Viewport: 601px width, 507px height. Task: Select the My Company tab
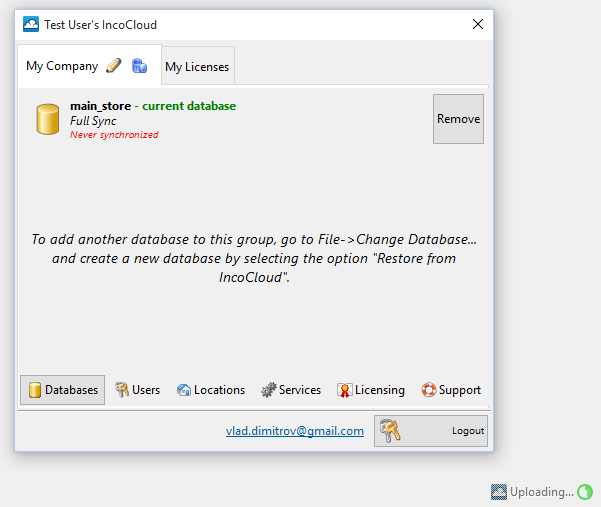point(89,66)
